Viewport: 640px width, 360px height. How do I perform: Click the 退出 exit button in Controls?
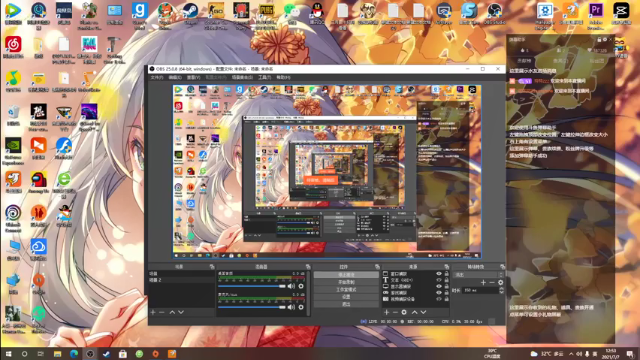point(346,304)
